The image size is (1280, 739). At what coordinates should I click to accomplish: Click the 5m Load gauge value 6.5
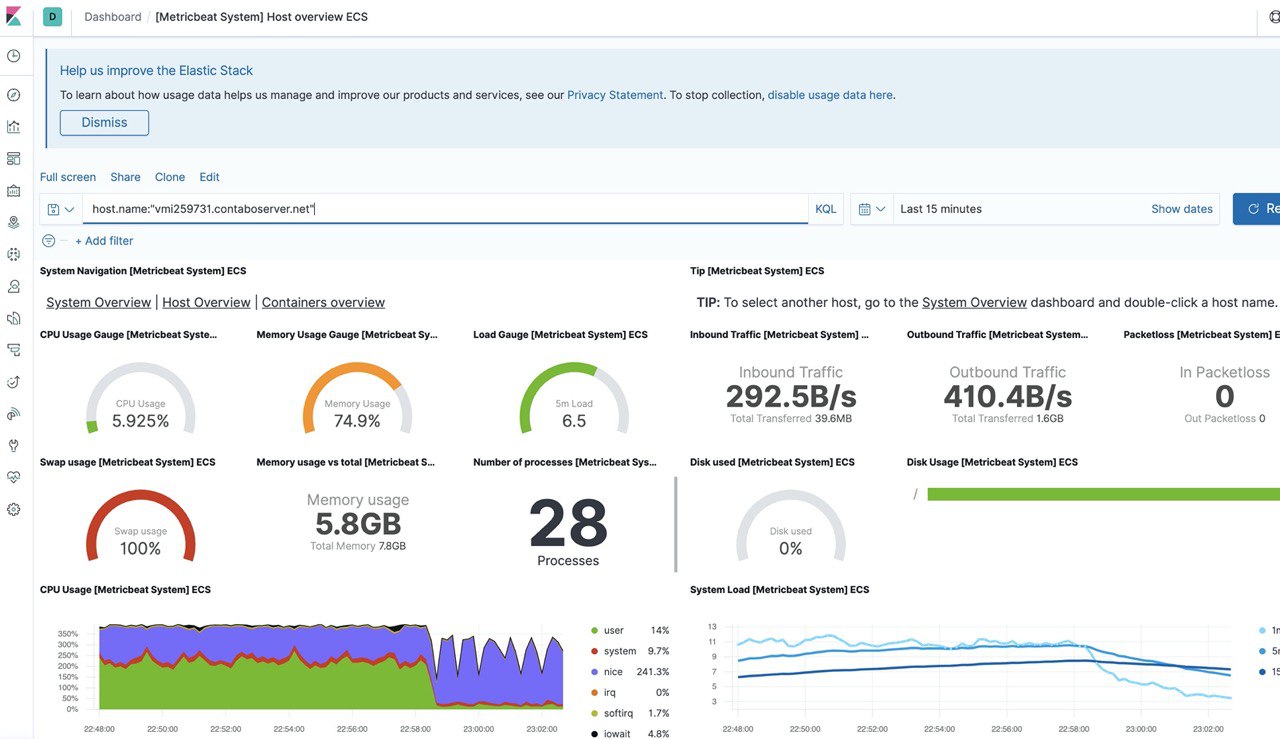click(x=574, y=421)
